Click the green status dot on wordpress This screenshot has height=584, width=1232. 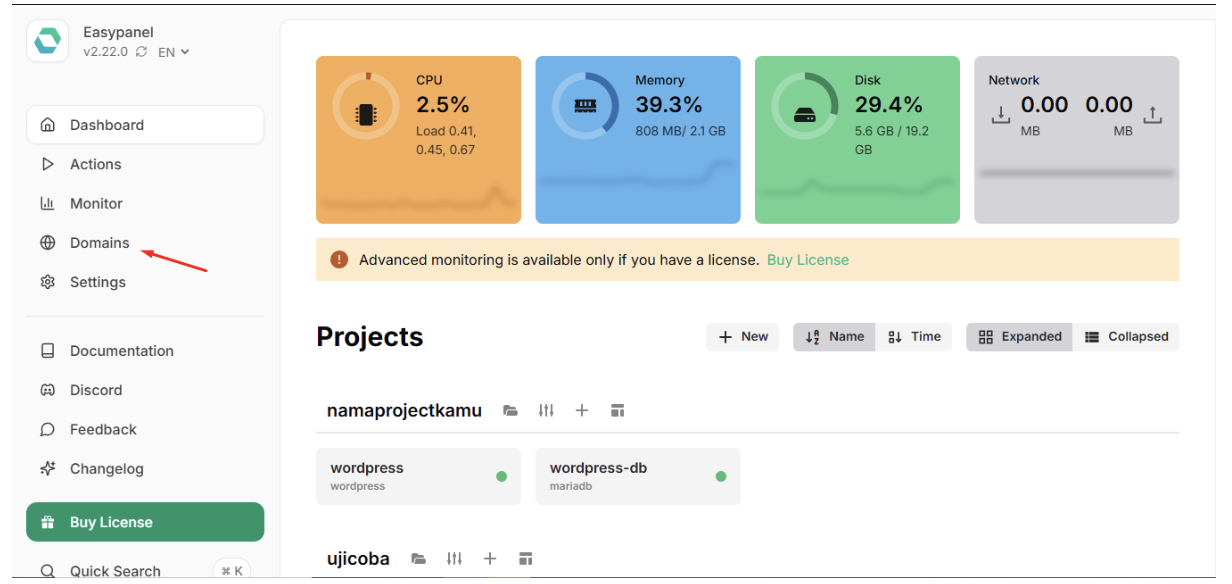pos(501,476)
